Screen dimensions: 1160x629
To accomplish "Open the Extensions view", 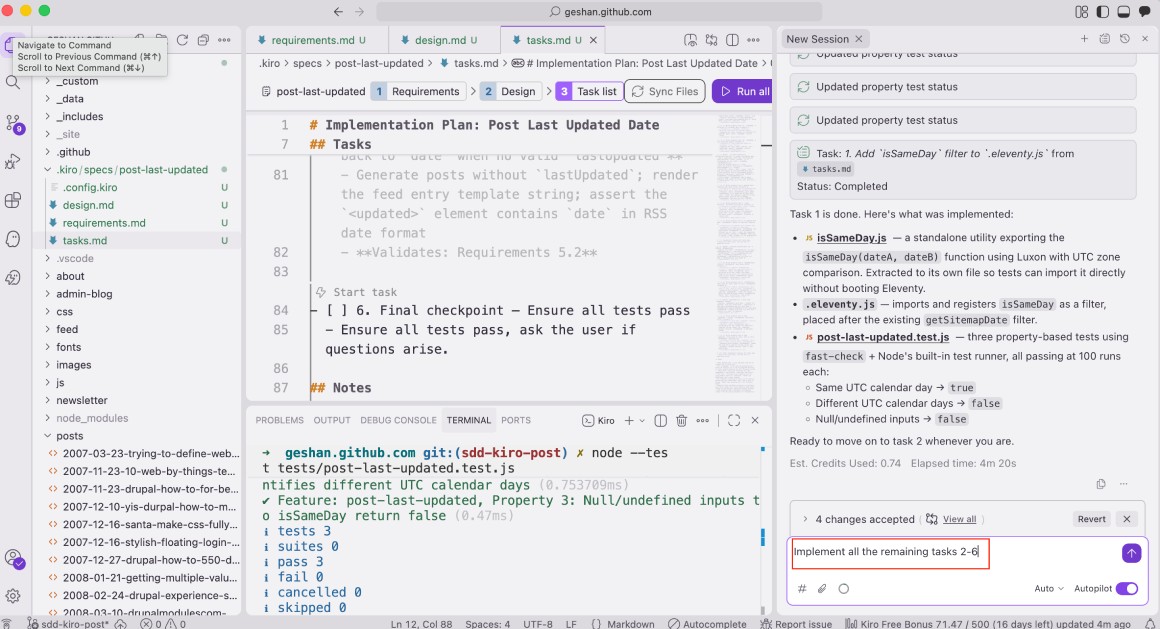I will pyautogui.click(x=13, y=200).
